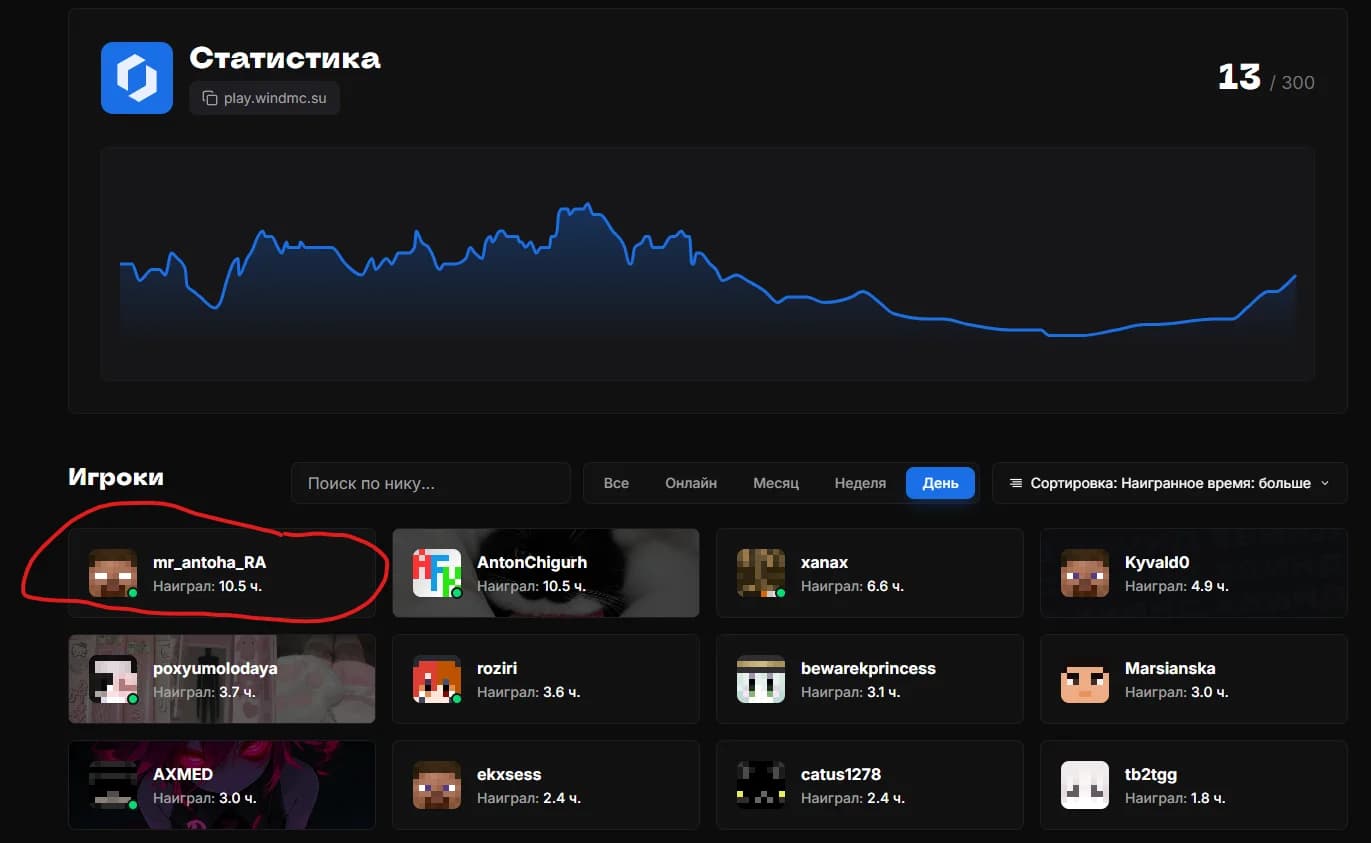Open the bewarekprincess player card
The height and width of the screenshot is (843, 1371).
pyautogui.click(x=870, y=679)
